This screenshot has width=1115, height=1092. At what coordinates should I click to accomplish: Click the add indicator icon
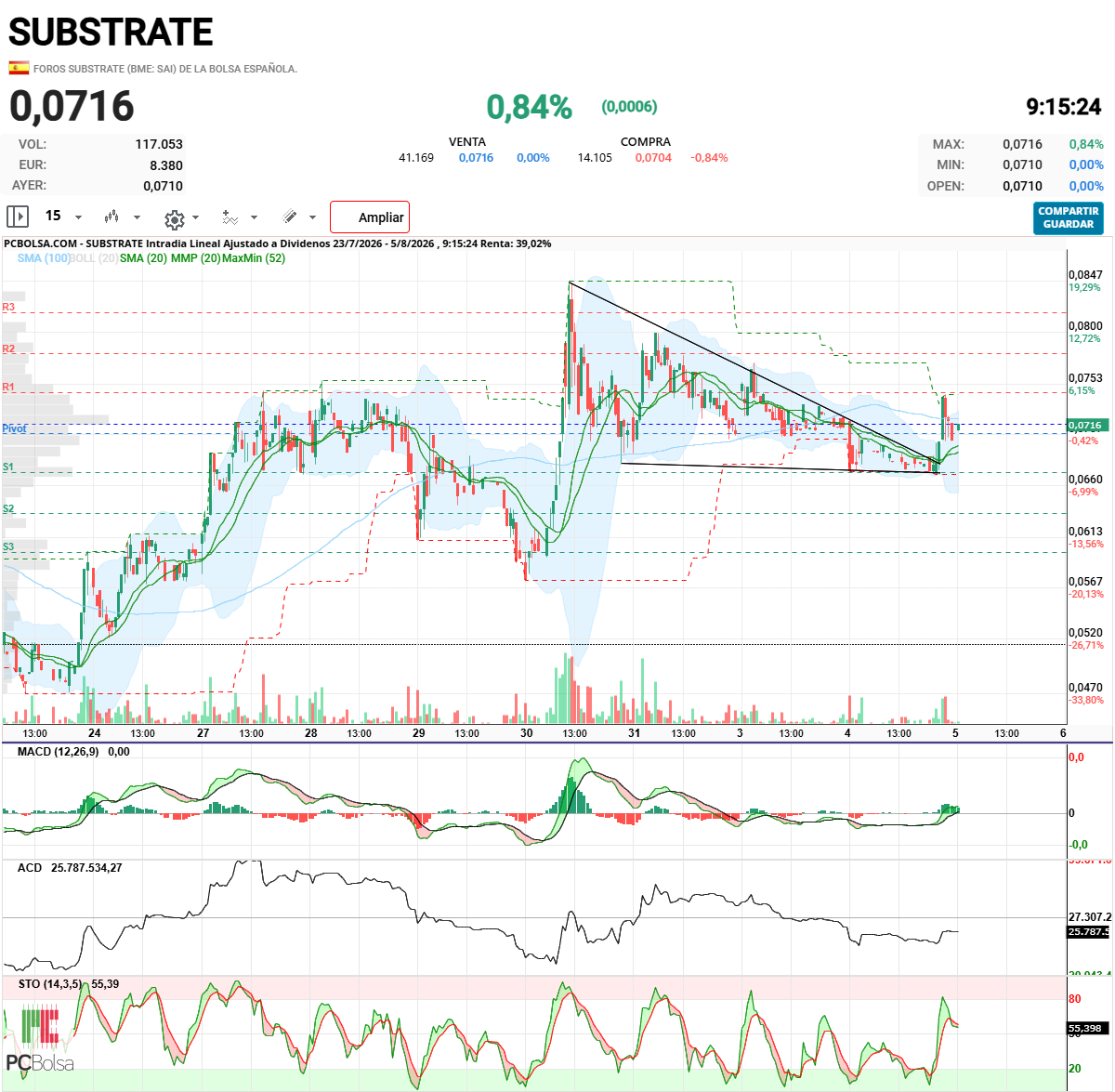[230, 217]
